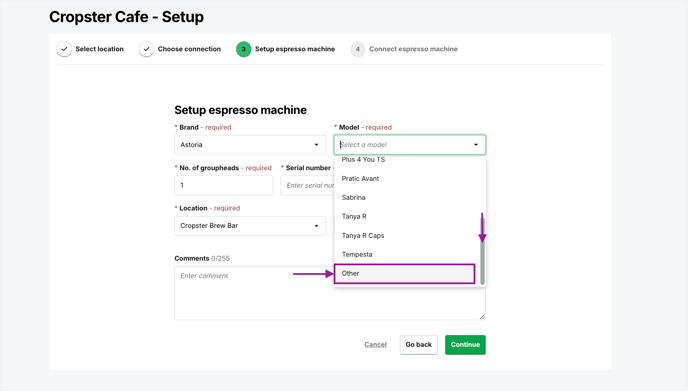Open the Brand dropdown showing Astoria
The height and width of the screenshot is (391, 688).
coord(250,145)
